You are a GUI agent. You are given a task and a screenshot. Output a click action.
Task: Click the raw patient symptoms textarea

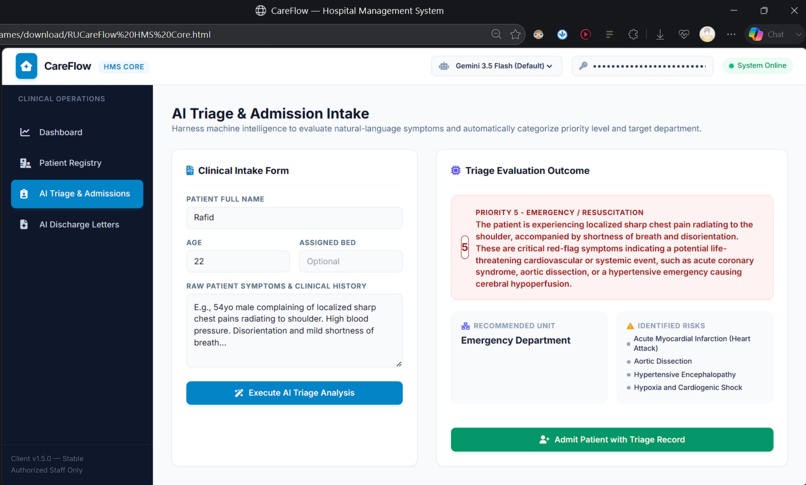pos(294,330)
